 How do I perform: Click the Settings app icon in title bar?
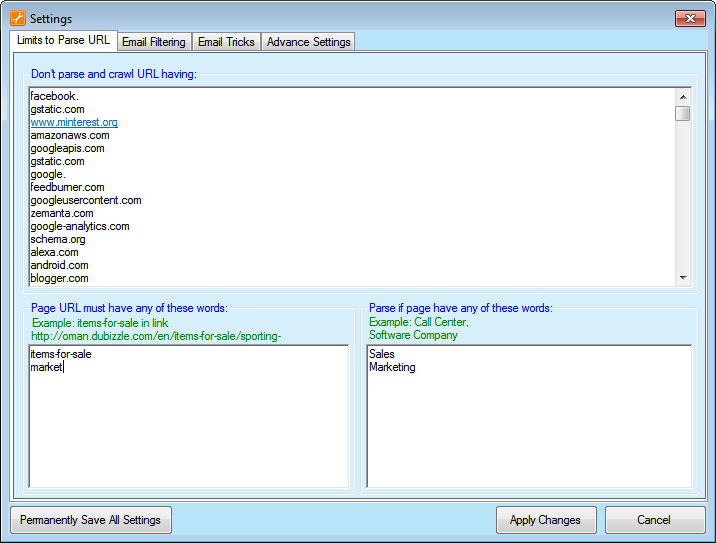click(17, 18)
